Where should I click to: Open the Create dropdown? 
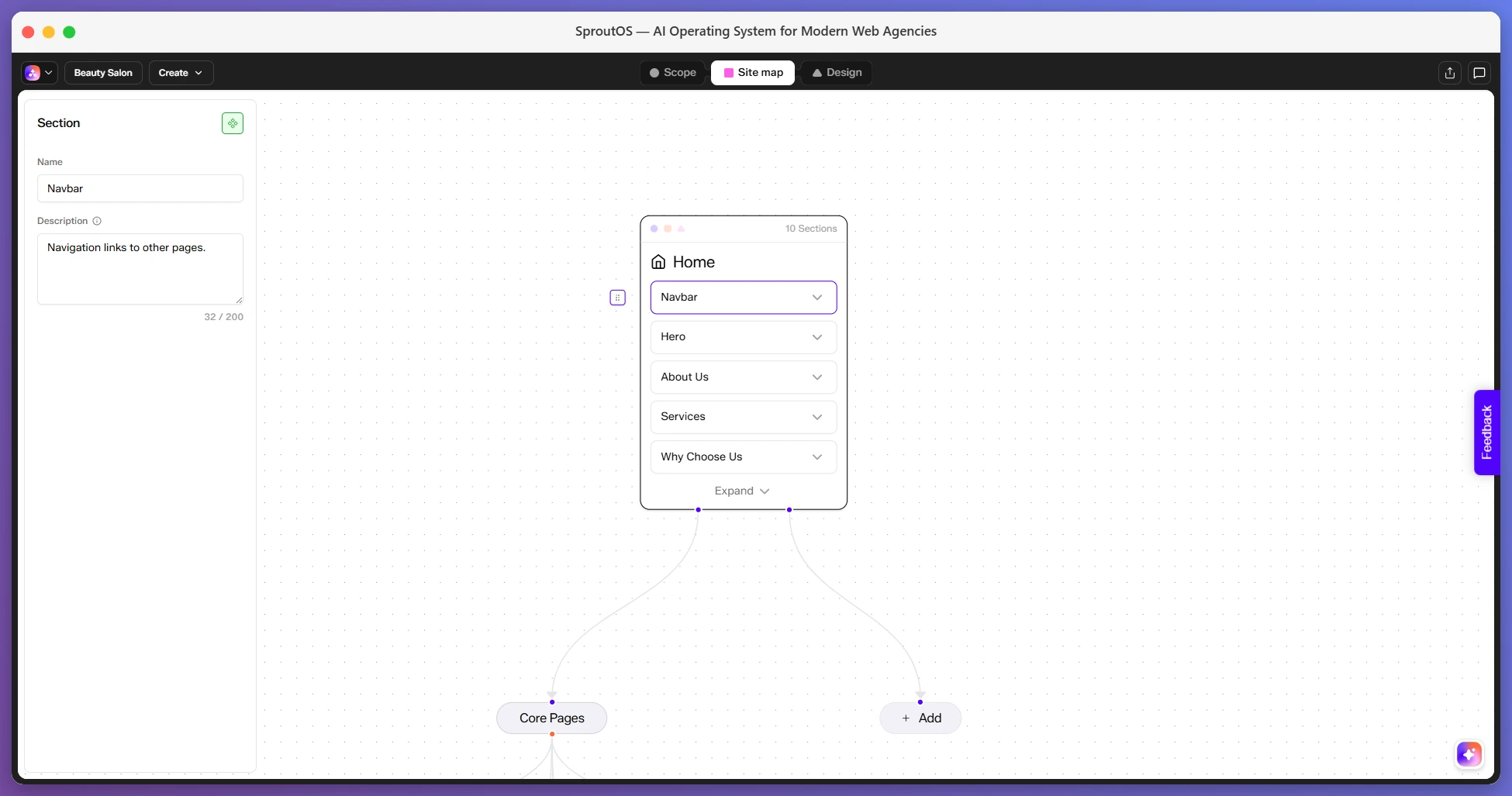[181, 73]
